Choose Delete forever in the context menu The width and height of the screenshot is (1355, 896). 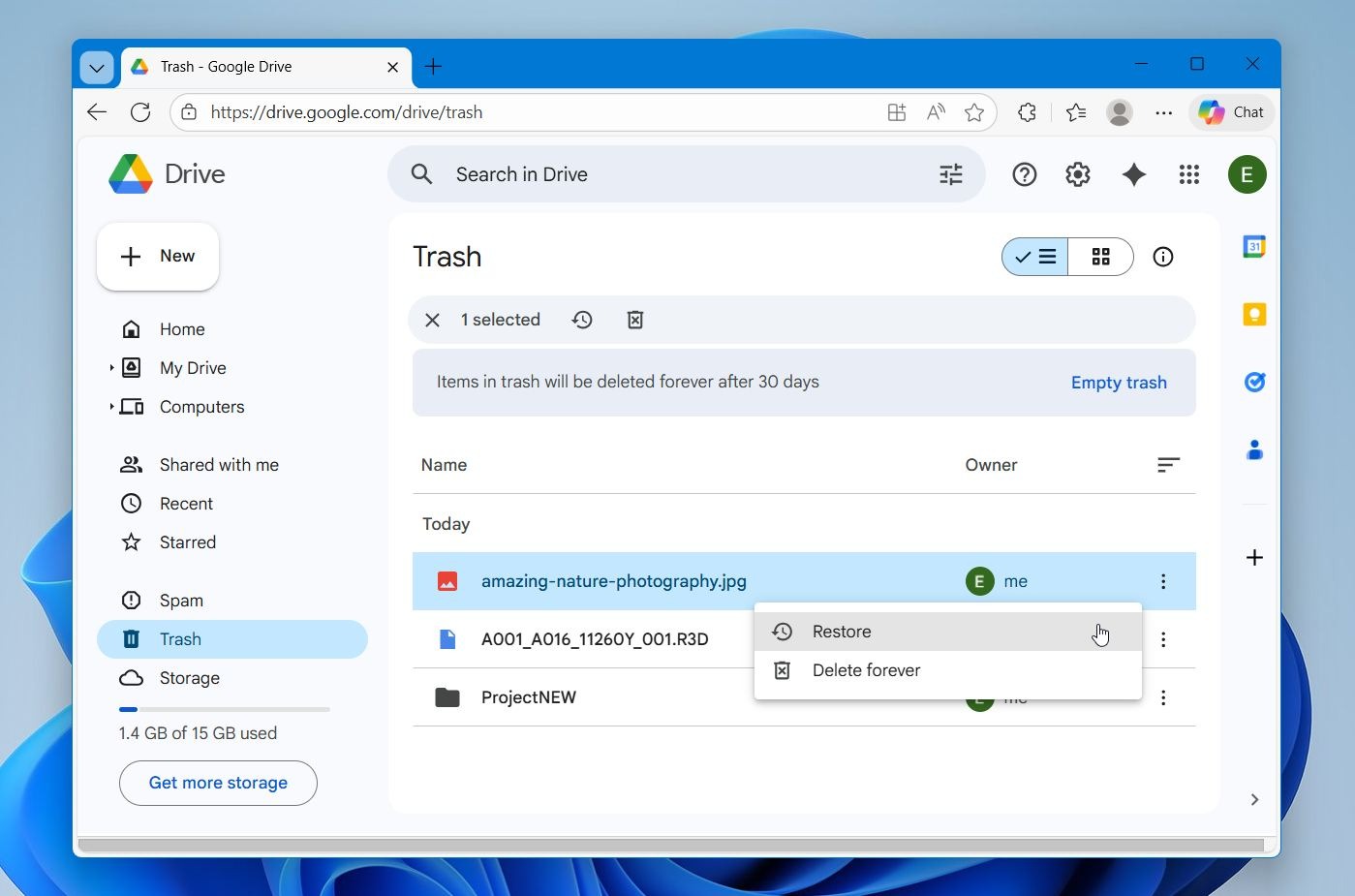click(x=866, y=670)
